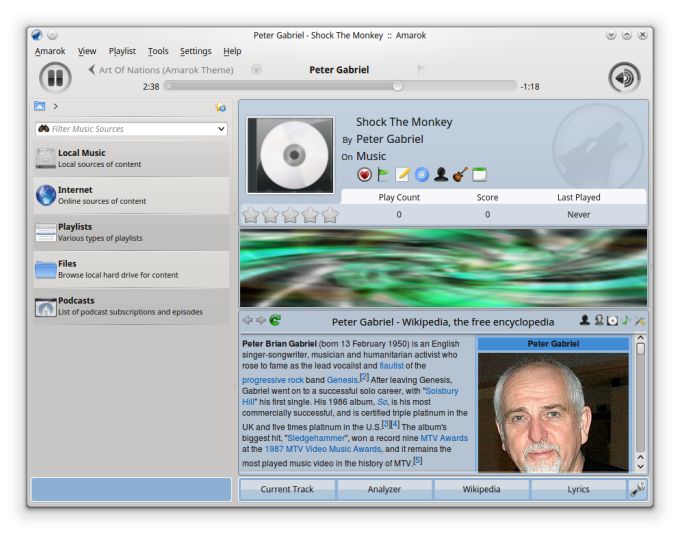Image resolution: width=680 pixels, height=534 pixels.
Task: Show the Wikipedia track page note icon
Action: [625, 320]
